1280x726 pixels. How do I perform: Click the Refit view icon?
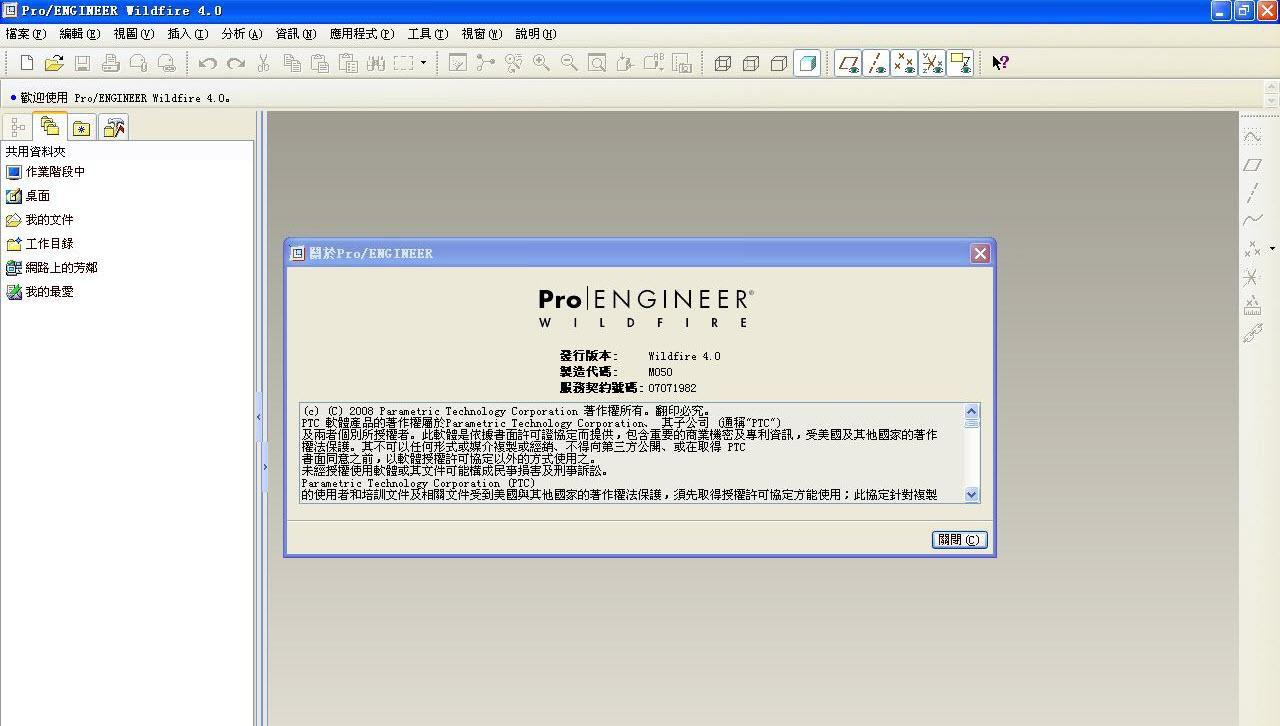click(597, 63)
